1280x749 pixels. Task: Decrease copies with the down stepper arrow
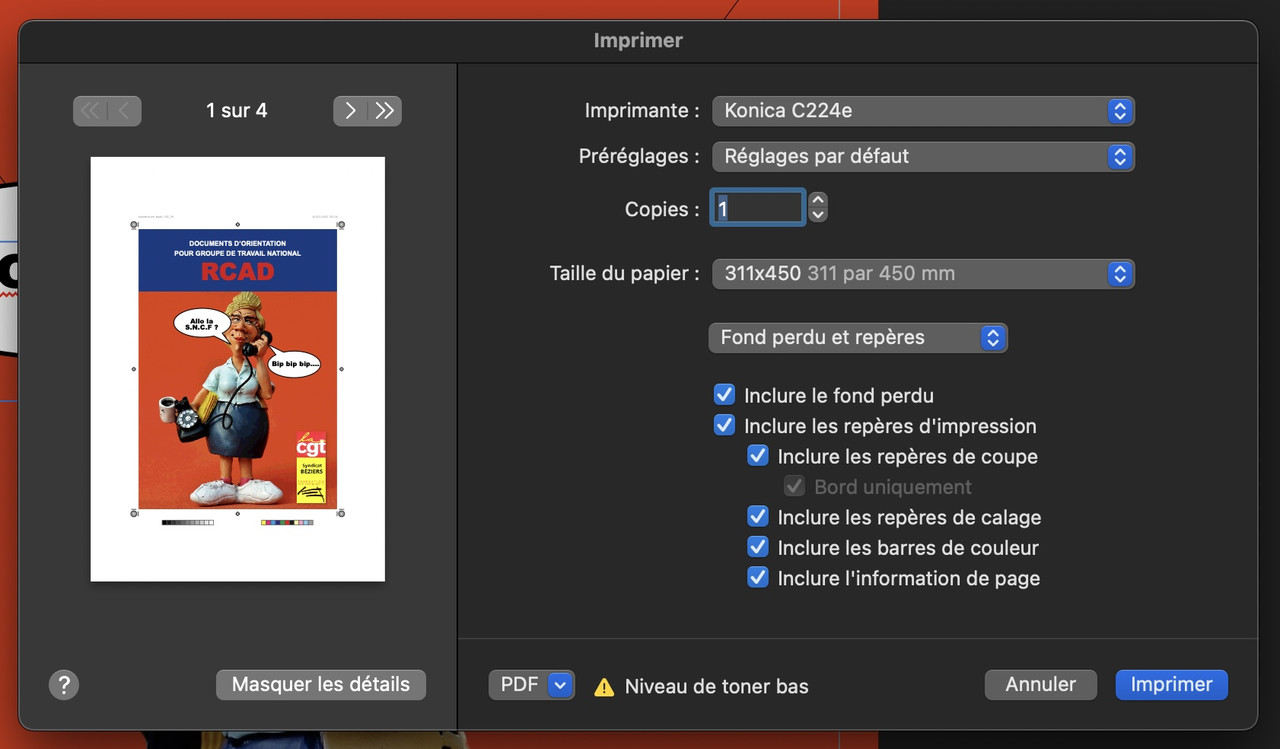[x=818, y=213]
